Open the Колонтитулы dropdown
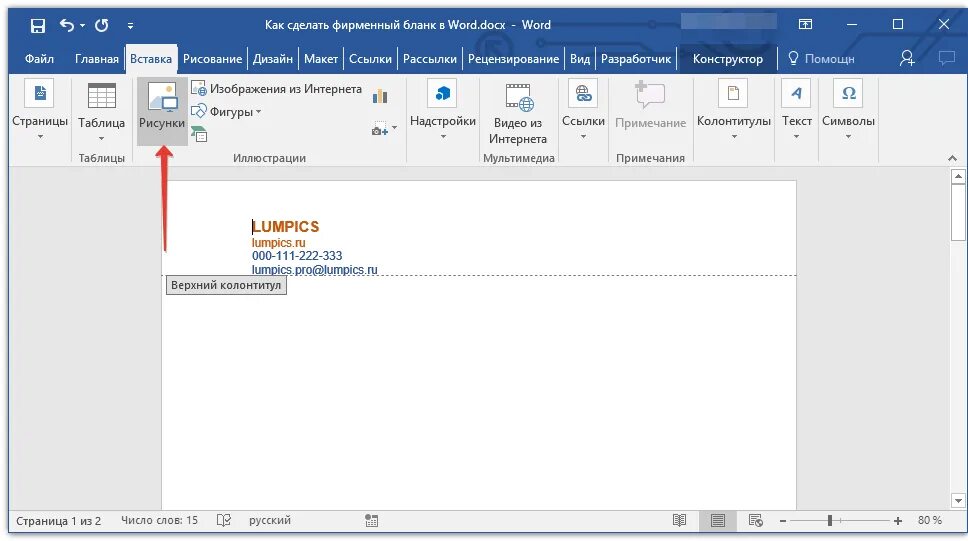 pos(733,111)
